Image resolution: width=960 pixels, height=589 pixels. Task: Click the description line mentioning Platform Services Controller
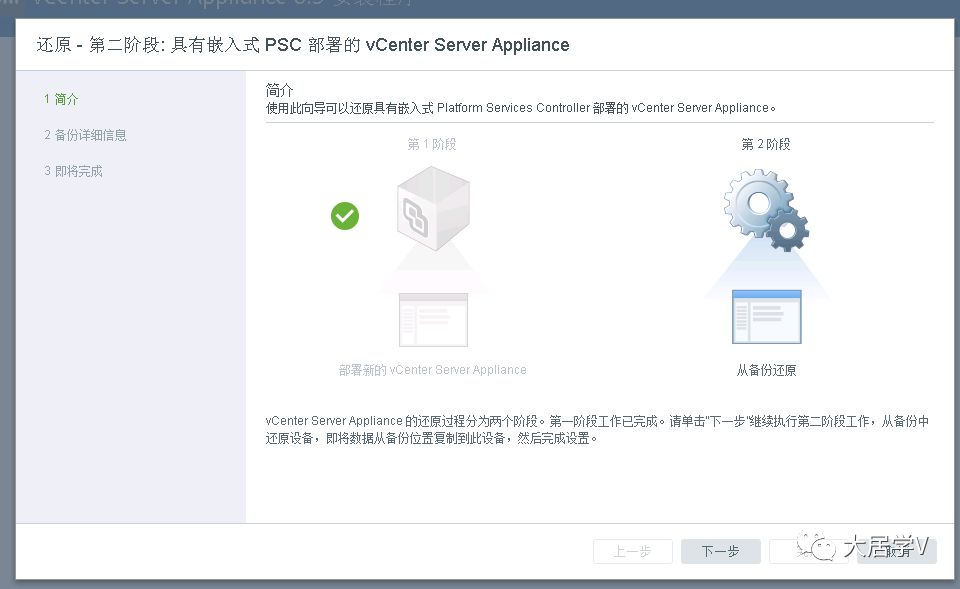tap(520, 108)
